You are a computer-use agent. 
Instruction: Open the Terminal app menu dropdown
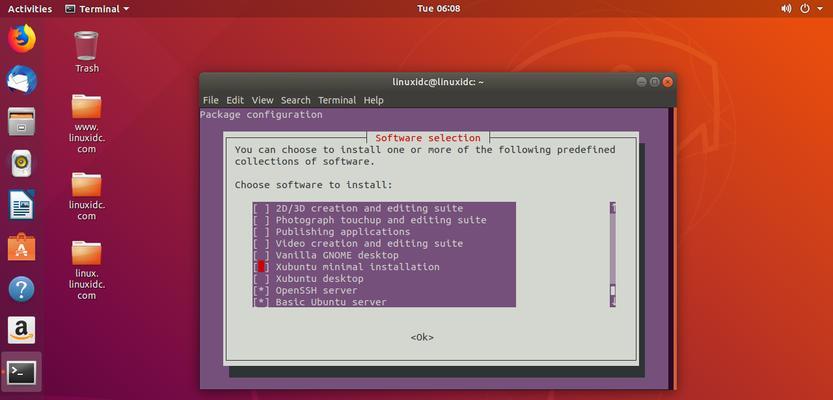click(x=97, y=8)
